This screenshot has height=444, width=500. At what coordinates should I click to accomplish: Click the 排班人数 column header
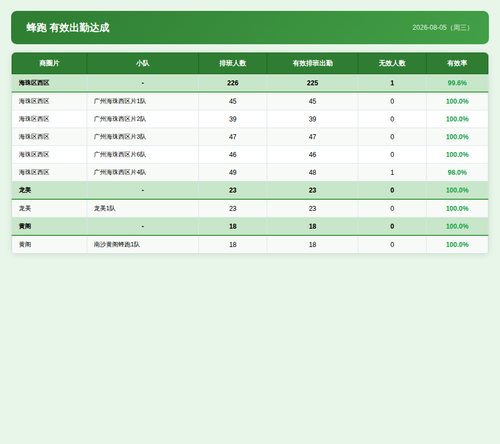233,63
